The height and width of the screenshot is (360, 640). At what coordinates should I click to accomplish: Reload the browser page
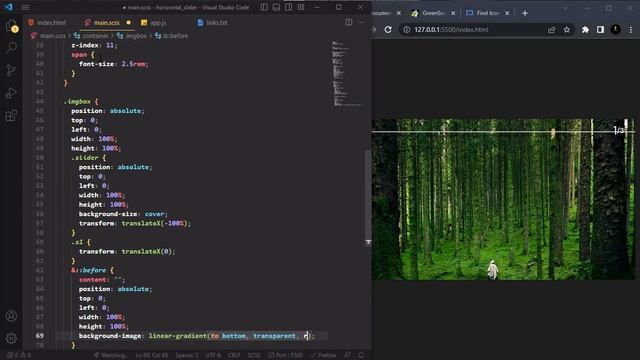point(388,29)
